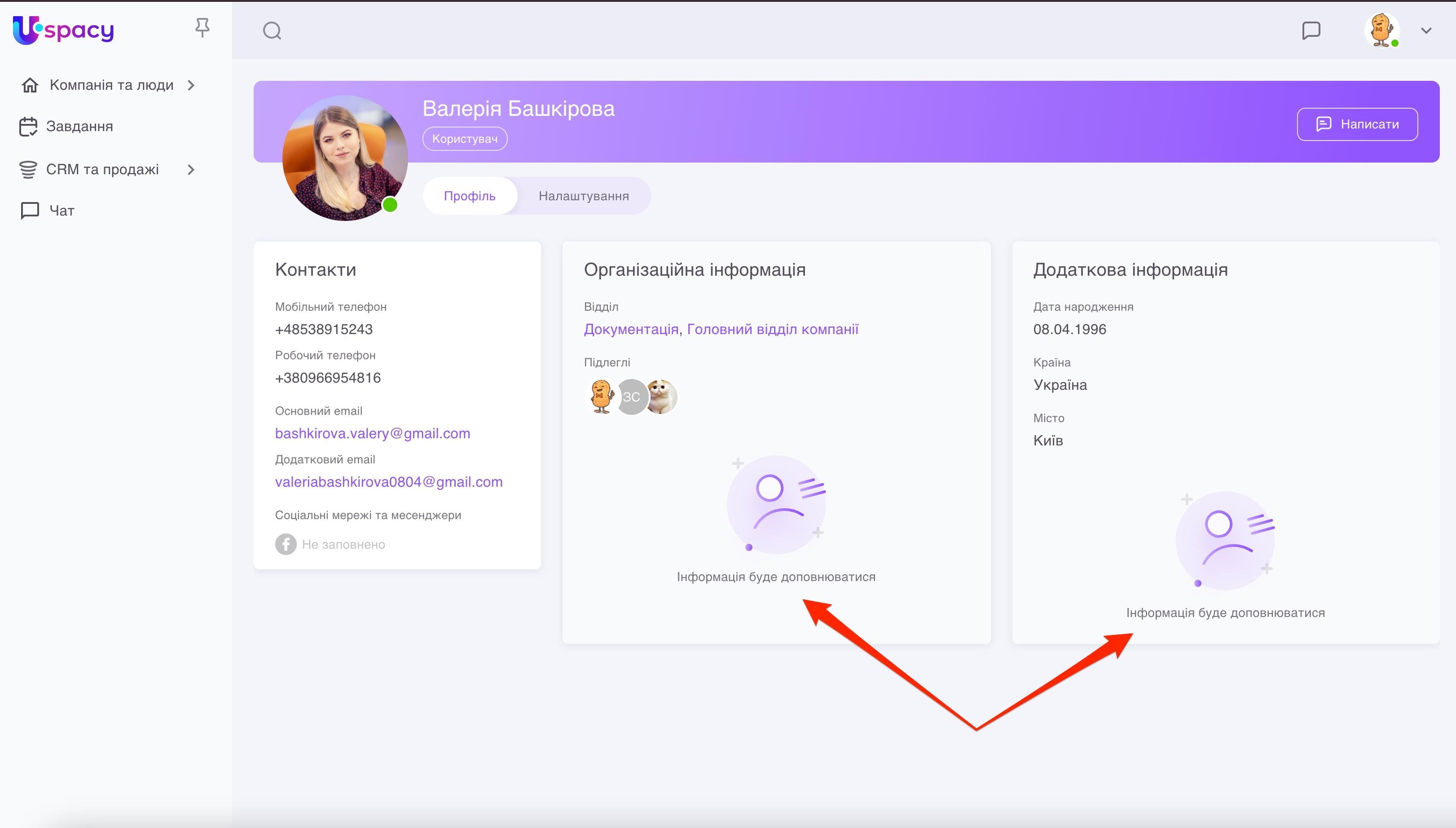
Task: Click the online status indicator on profile photo
Action: point(390,205)
